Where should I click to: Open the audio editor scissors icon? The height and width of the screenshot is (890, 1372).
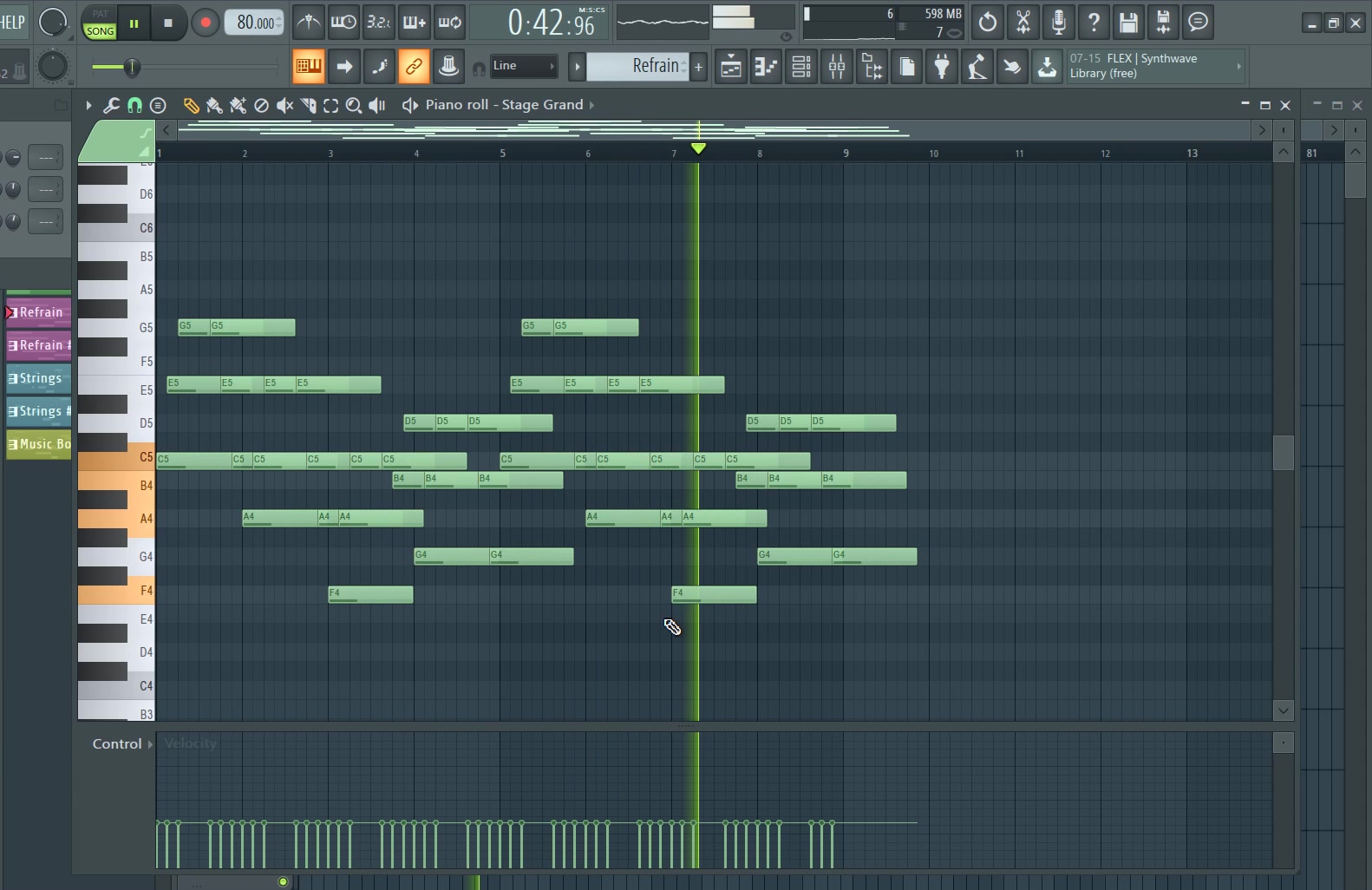(1023, 23)
